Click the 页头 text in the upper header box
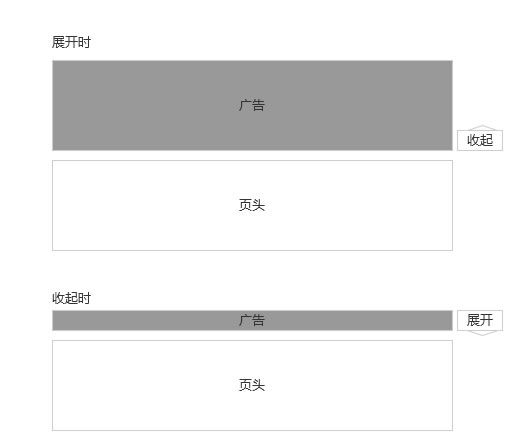This screenshot has height=438, width=510. pyautogui.click(x=252, y=205)
